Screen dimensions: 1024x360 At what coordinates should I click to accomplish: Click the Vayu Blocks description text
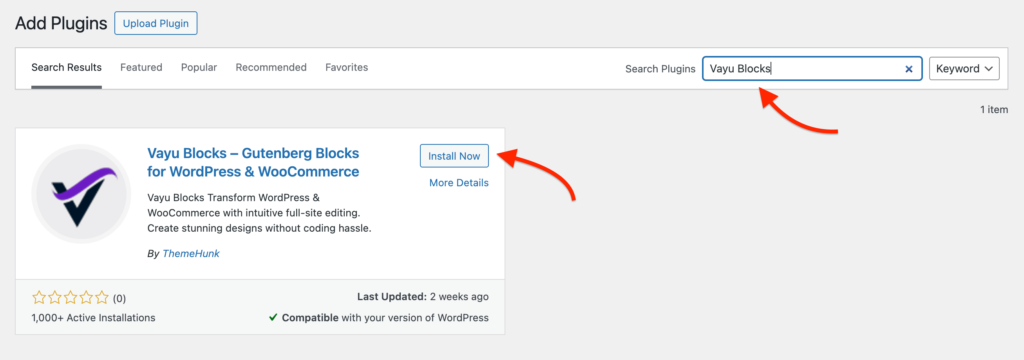pos(259,213)
